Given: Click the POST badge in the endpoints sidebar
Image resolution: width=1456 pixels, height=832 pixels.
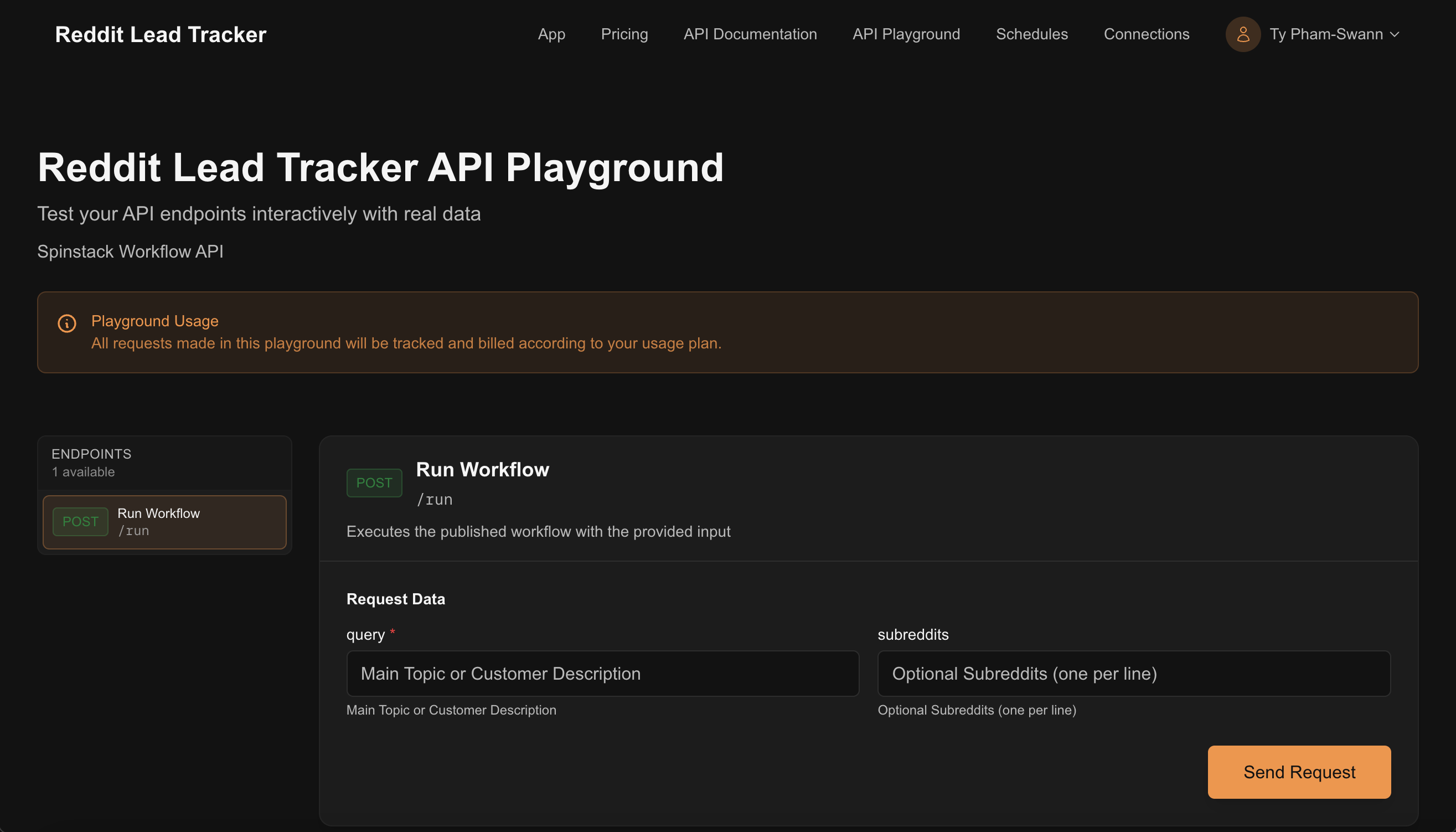Looking at the screenshot, I should pos(80,521).
